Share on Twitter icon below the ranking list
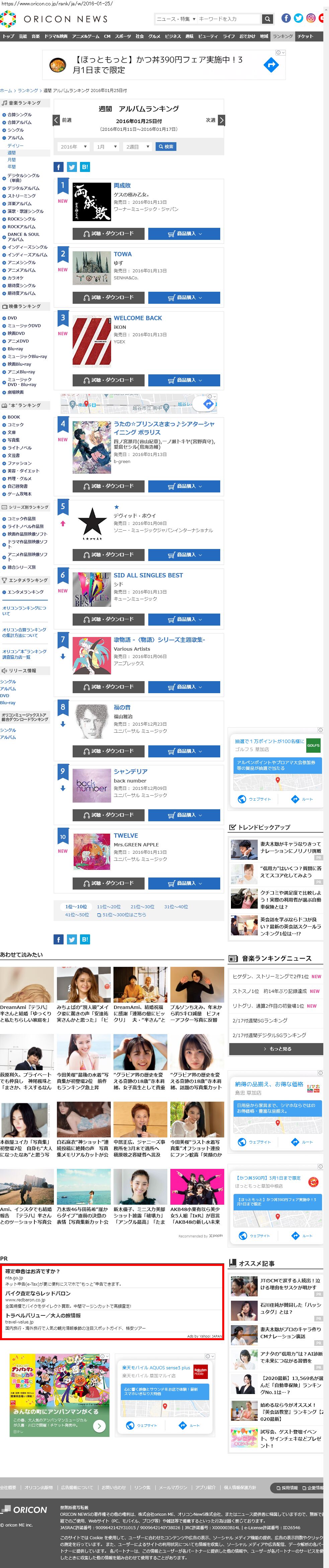The height and width of the screenshot is (1568, 329). pyautogui.click(x=72, y=939)
